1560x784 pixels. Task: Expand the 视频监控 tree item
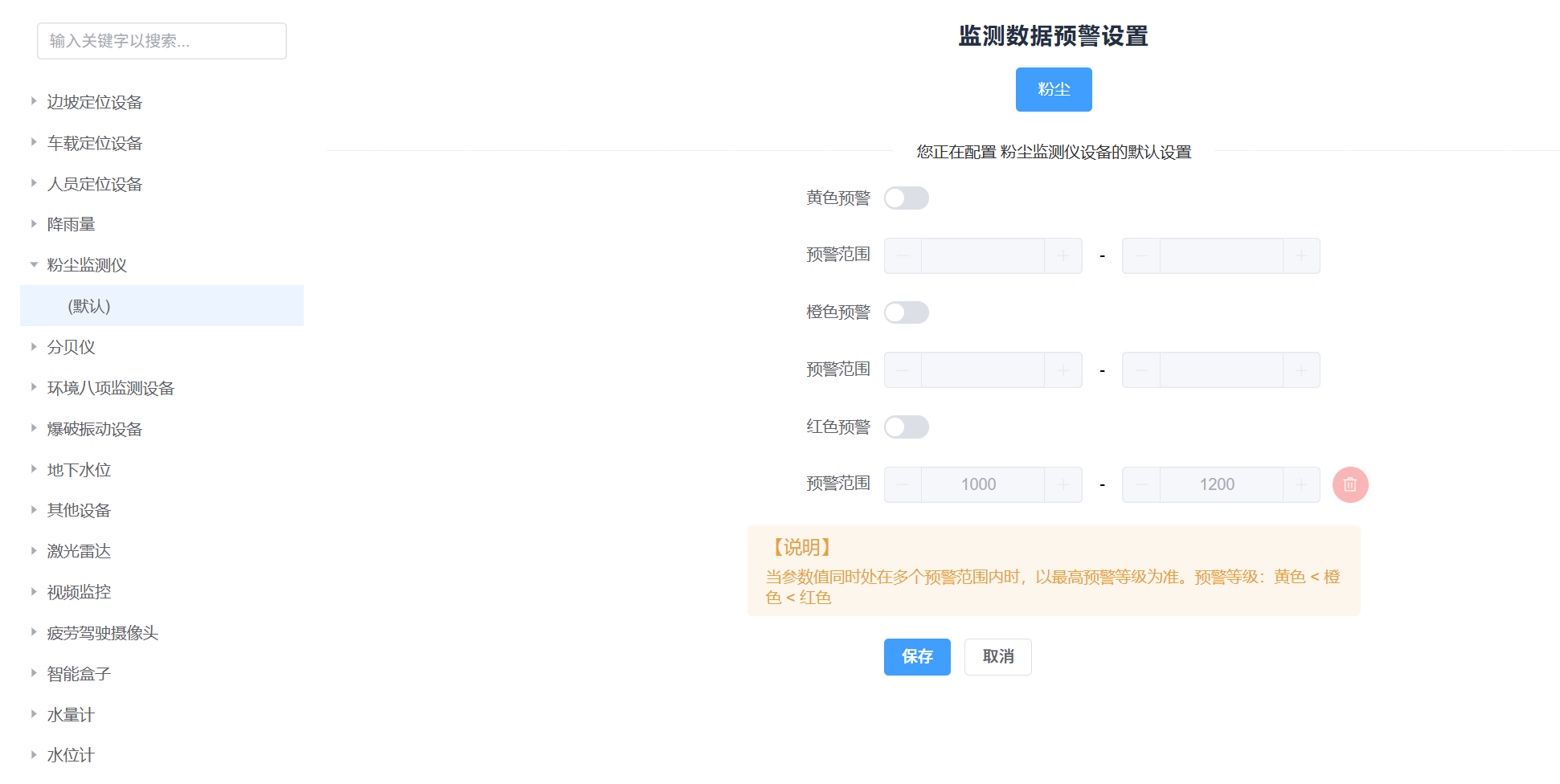coord(33,592)
